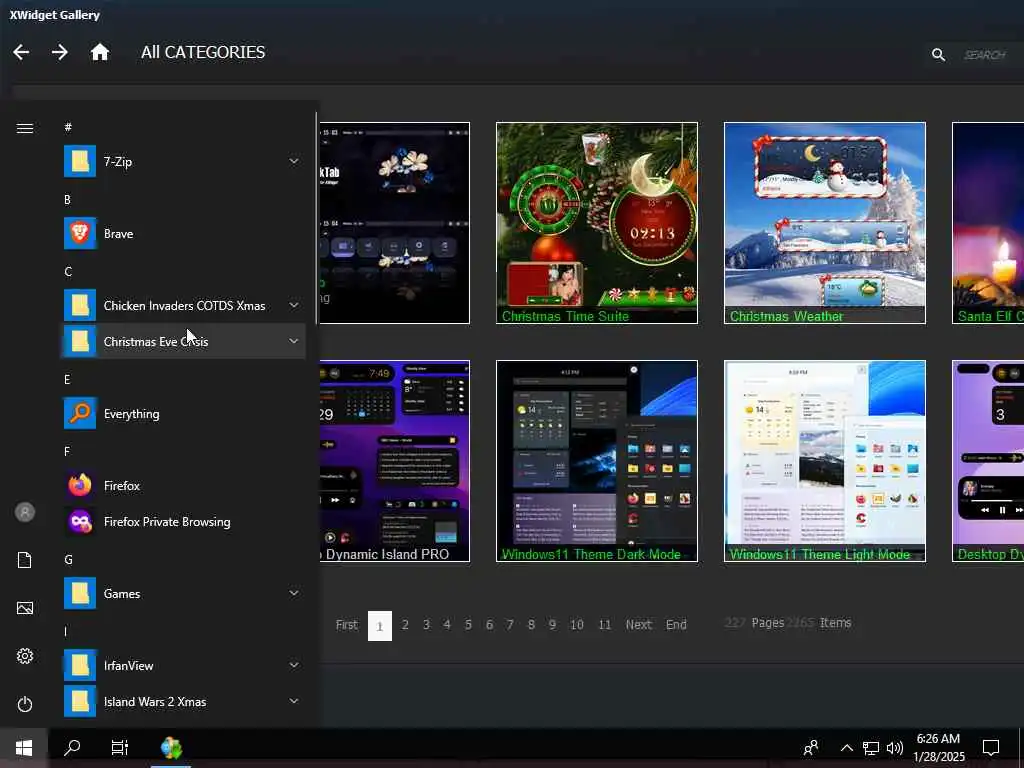Expand Island Wars 2 Xmas chevron

coord(294,701)
